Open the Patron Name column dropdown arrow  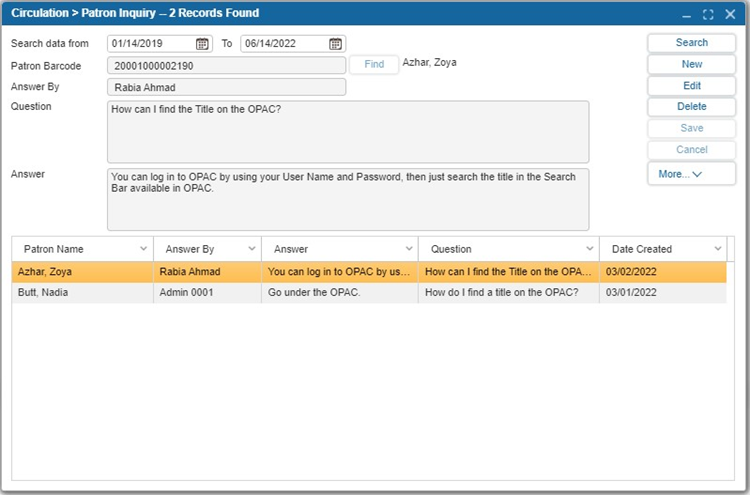(143, 249)
